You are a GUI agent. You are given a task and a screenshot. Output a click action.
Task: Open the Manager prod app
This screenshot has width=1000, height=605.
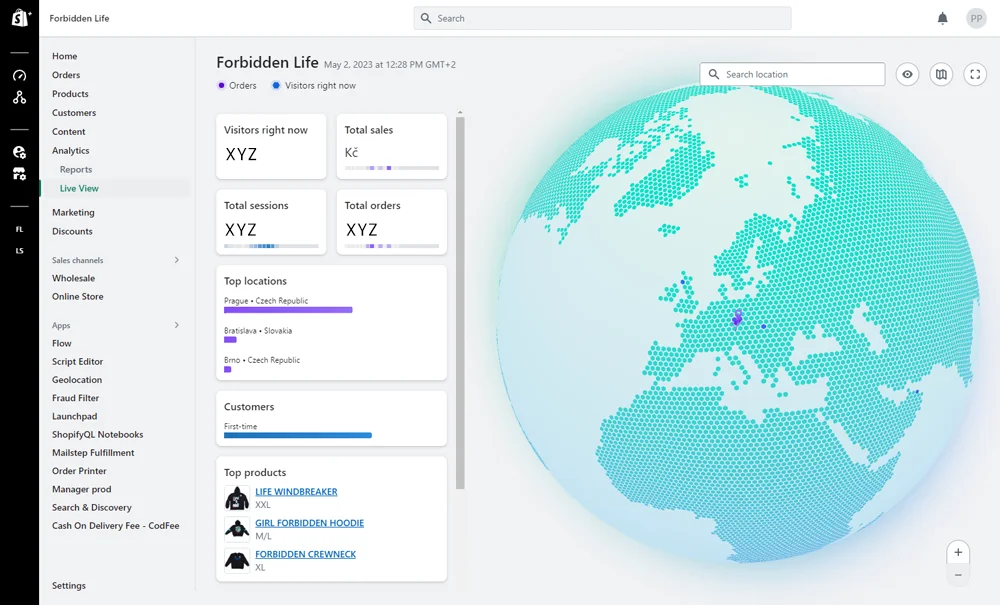(x=82, y=490)
